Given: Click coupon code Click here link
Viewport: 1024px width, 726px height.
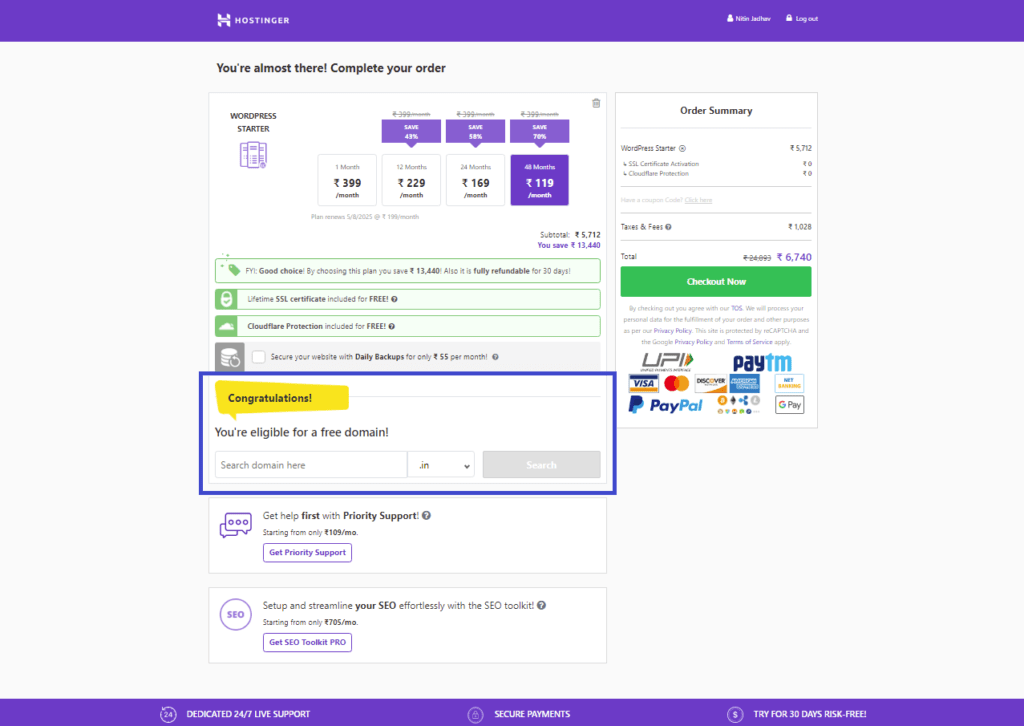Looking at the screenshot, I should point(698,200).
